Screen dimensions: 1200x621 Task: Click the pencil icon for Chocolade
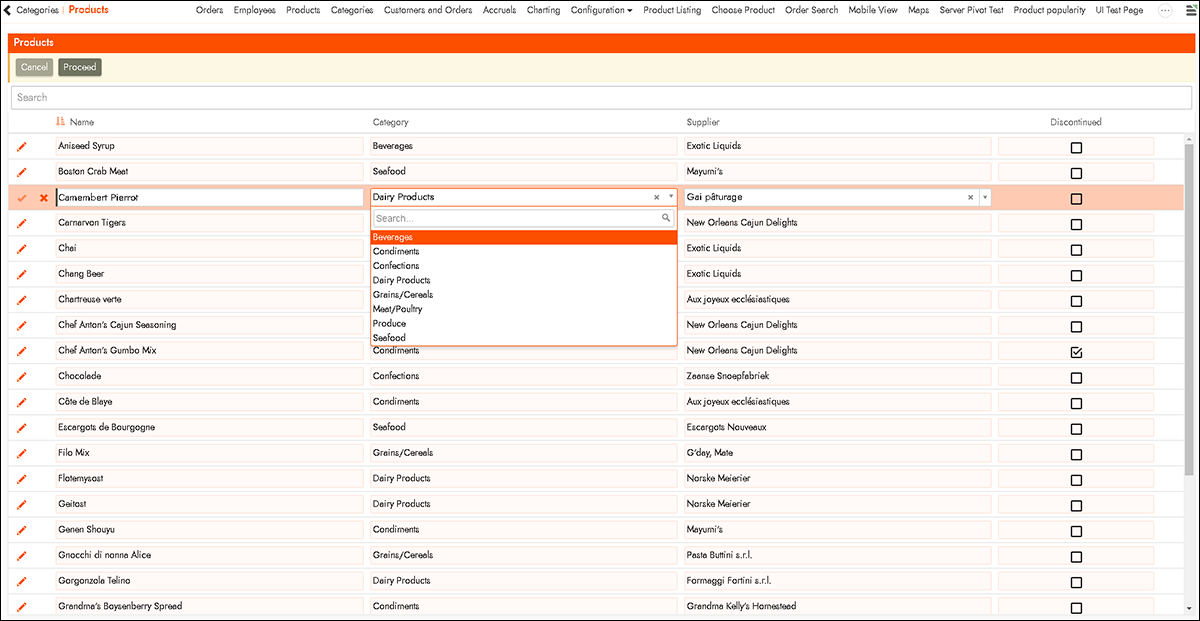tap(22, 377)
